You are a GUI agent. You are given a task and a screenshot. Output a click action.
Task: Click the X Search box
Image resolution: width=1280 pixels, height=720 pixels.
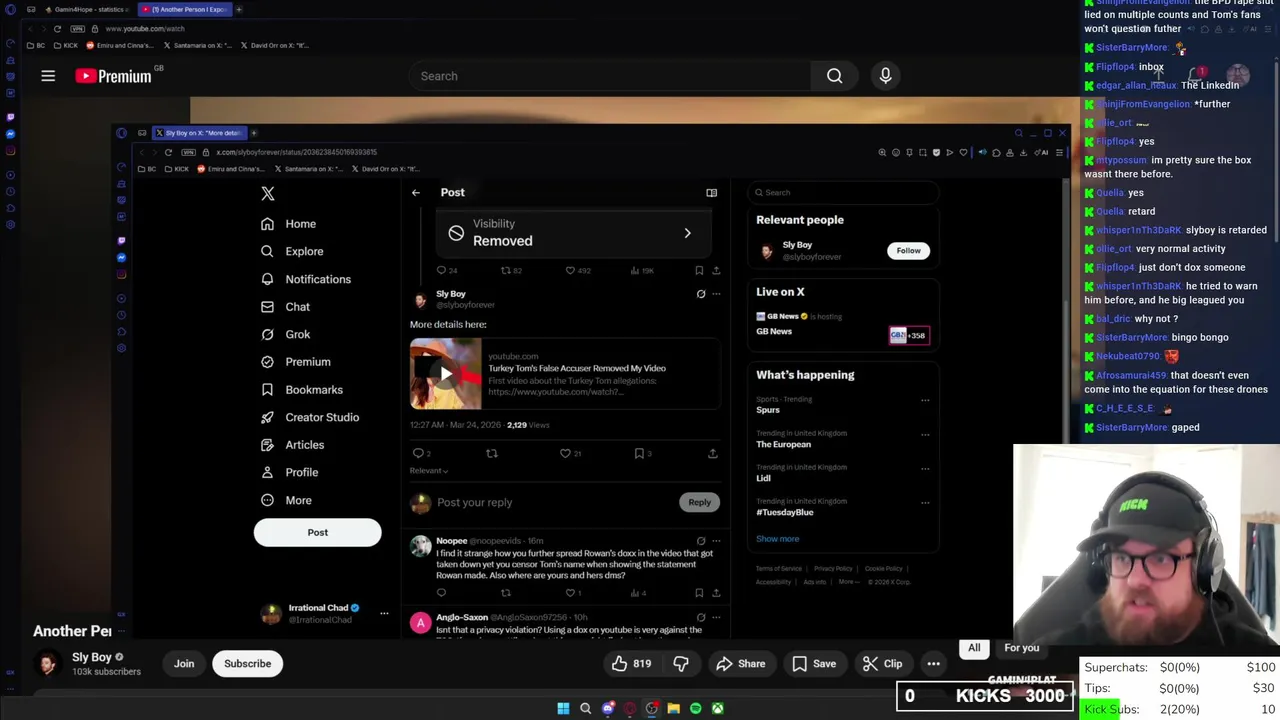click(x=843, y=192)
